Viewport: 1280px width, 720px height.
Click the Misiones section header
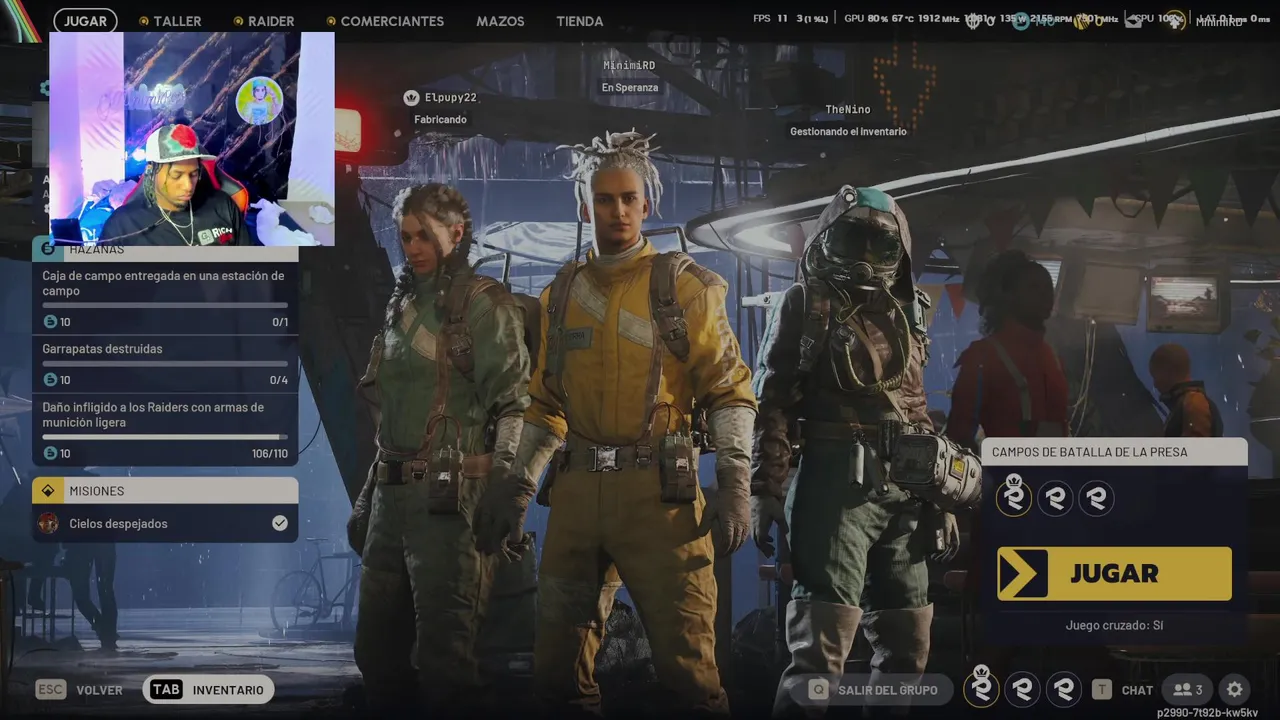(x=165, y=491)
